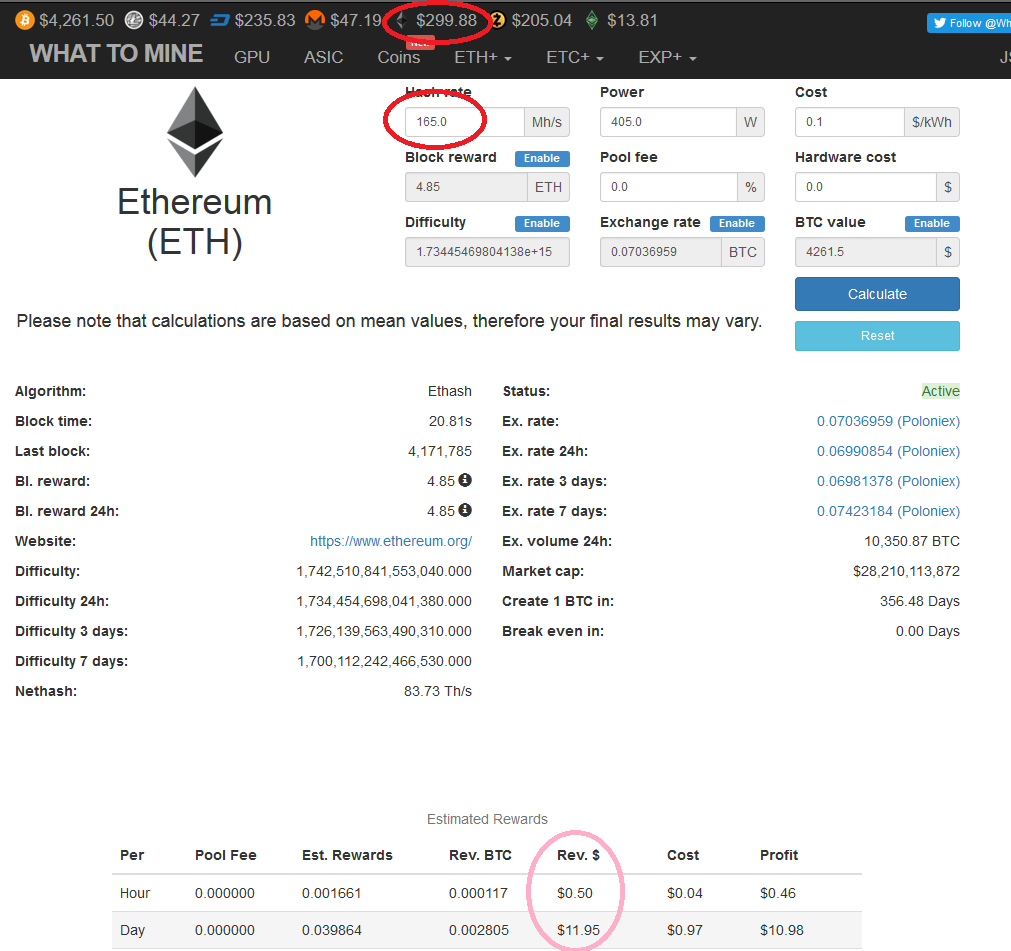Click the Reset button
The width and height of the screenshot is (1011, 951).
[877, 336]
